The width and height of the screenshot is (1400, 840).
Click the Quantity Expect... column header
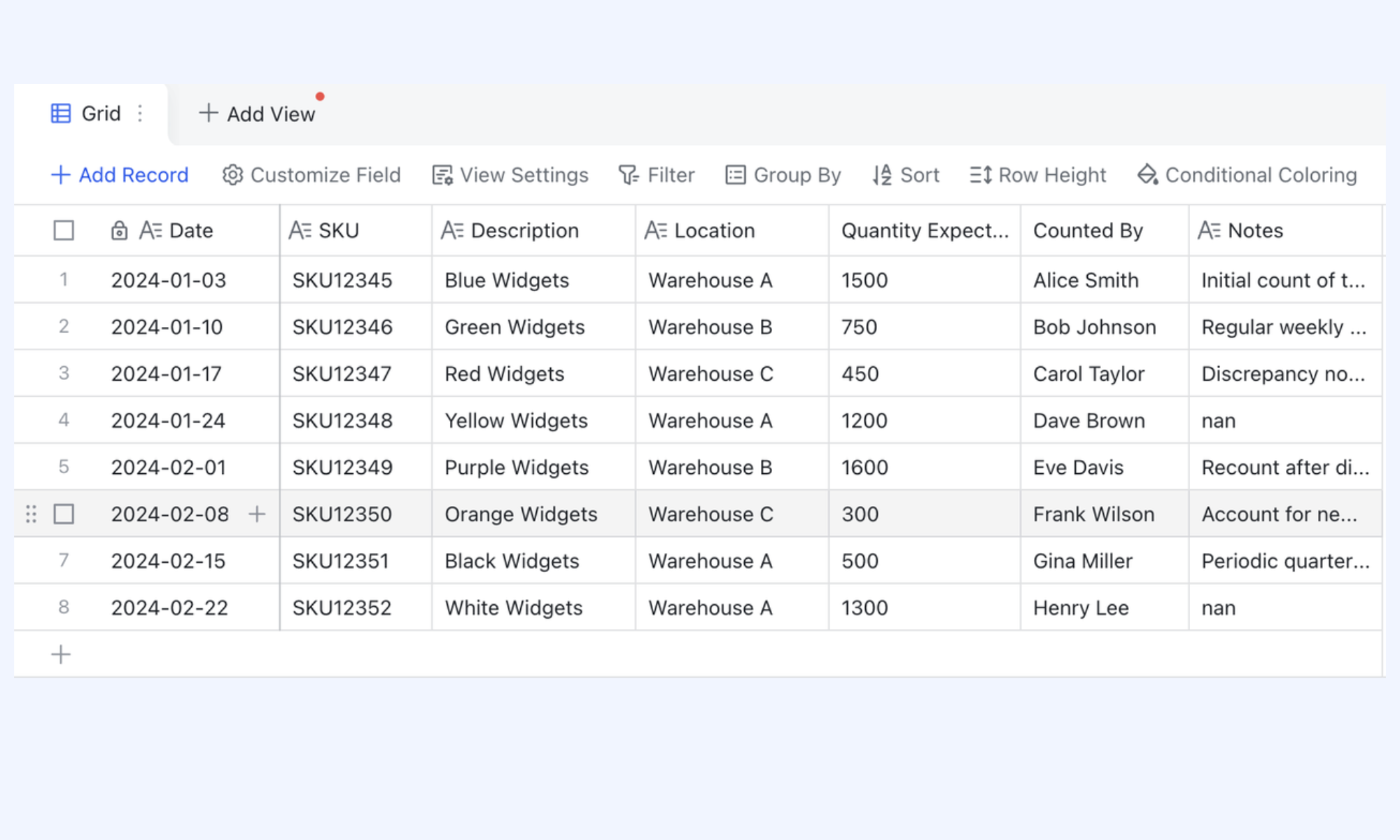pos(925,230)
